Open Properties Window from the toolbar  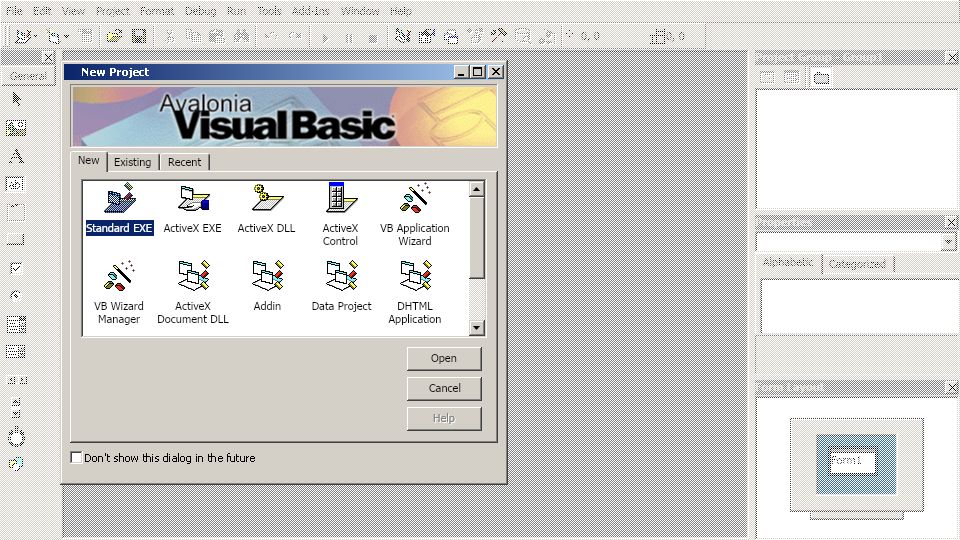coord(427,37)
